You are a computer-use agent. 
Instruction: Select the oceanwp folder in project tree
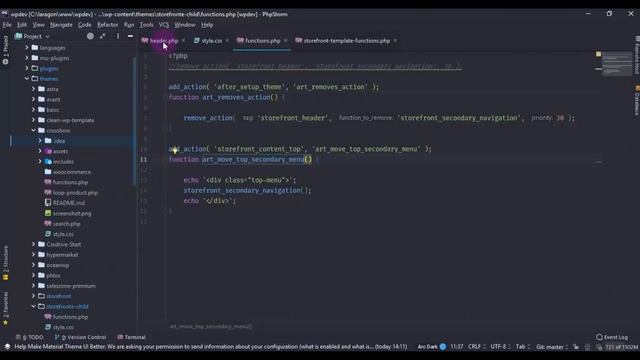(x=58, y=265)
